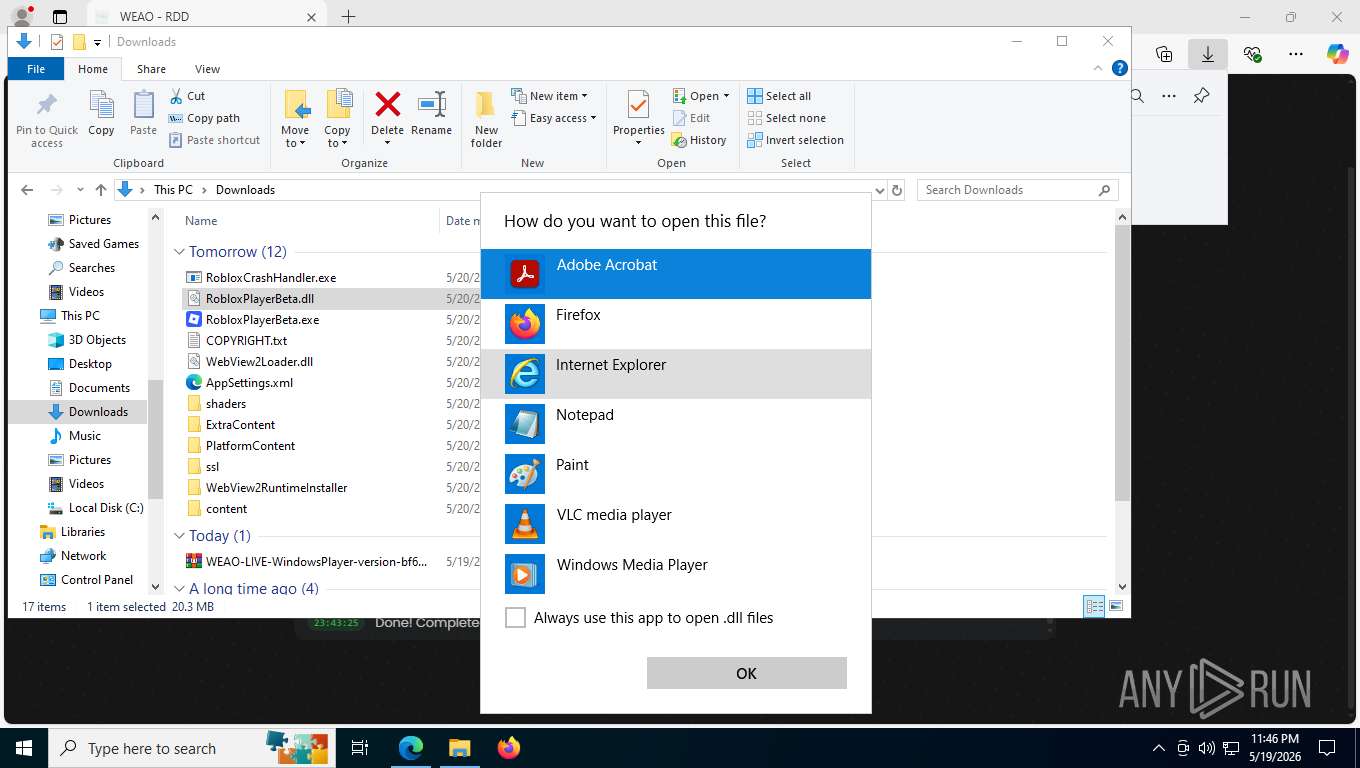The width and height of the screenshot is (1360, 768).
Task: Open the Copy to dropdown
Action: [x=337, y=119]
